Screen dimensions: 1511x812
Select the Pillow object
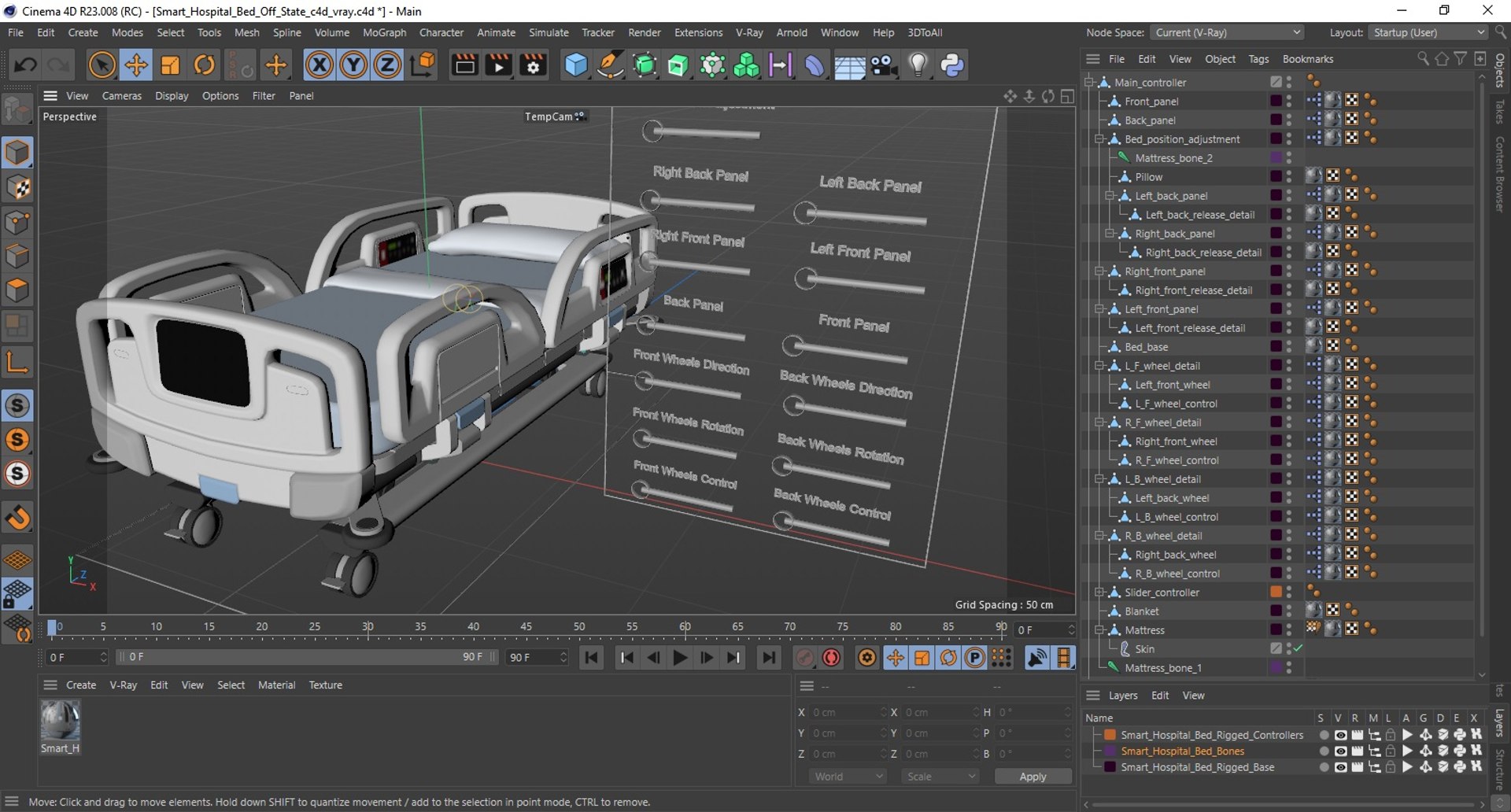1148,177
